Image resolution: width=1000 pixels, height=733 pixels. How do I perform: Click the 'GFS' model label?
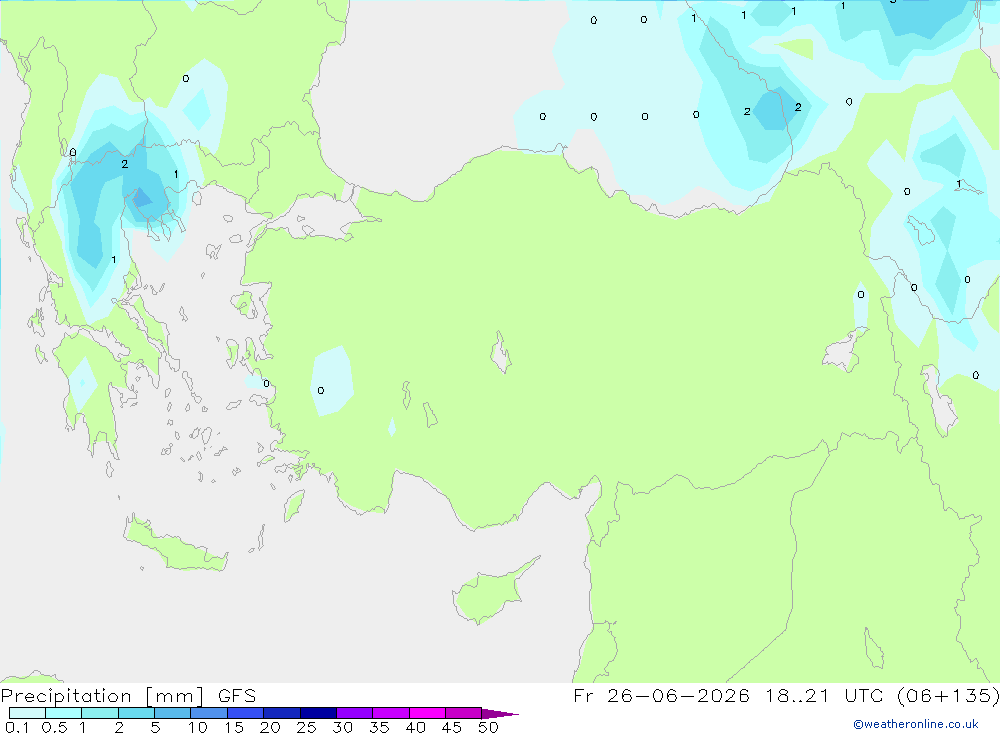pyautogui.click(x=237, y=696)
